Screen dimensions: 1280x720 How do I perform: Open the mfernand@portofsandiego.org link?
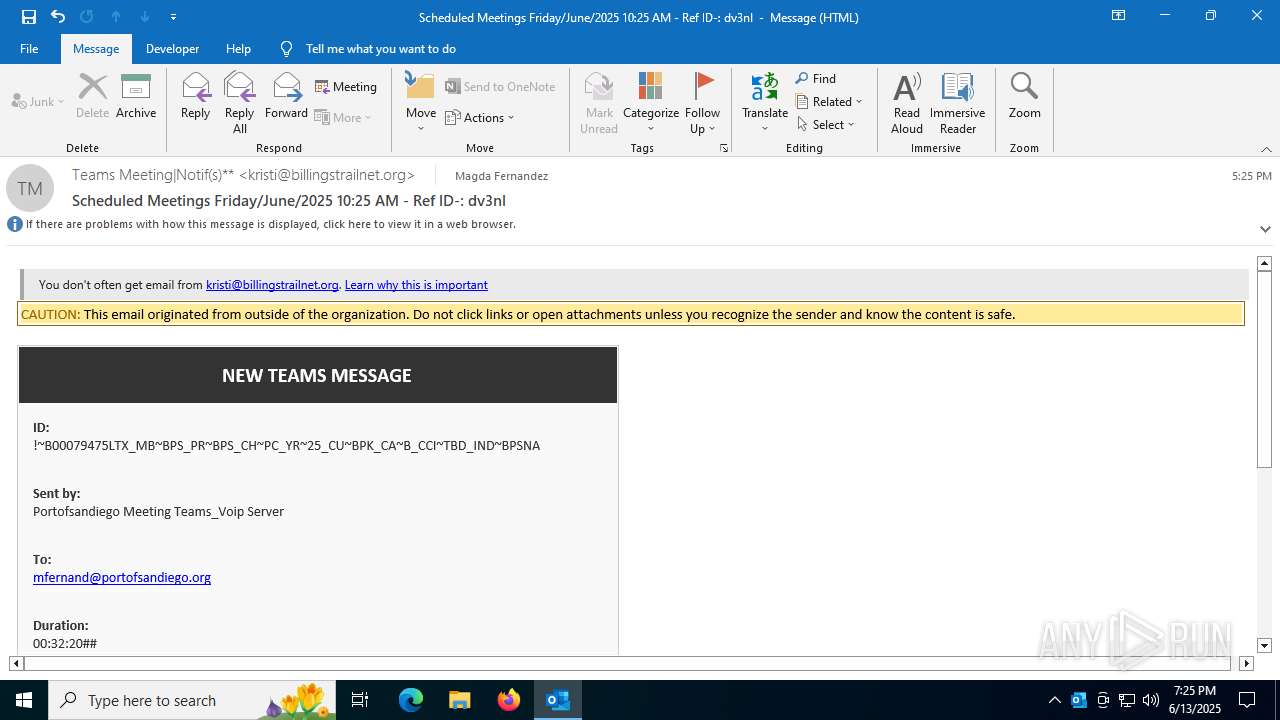(x=122, y=577)
